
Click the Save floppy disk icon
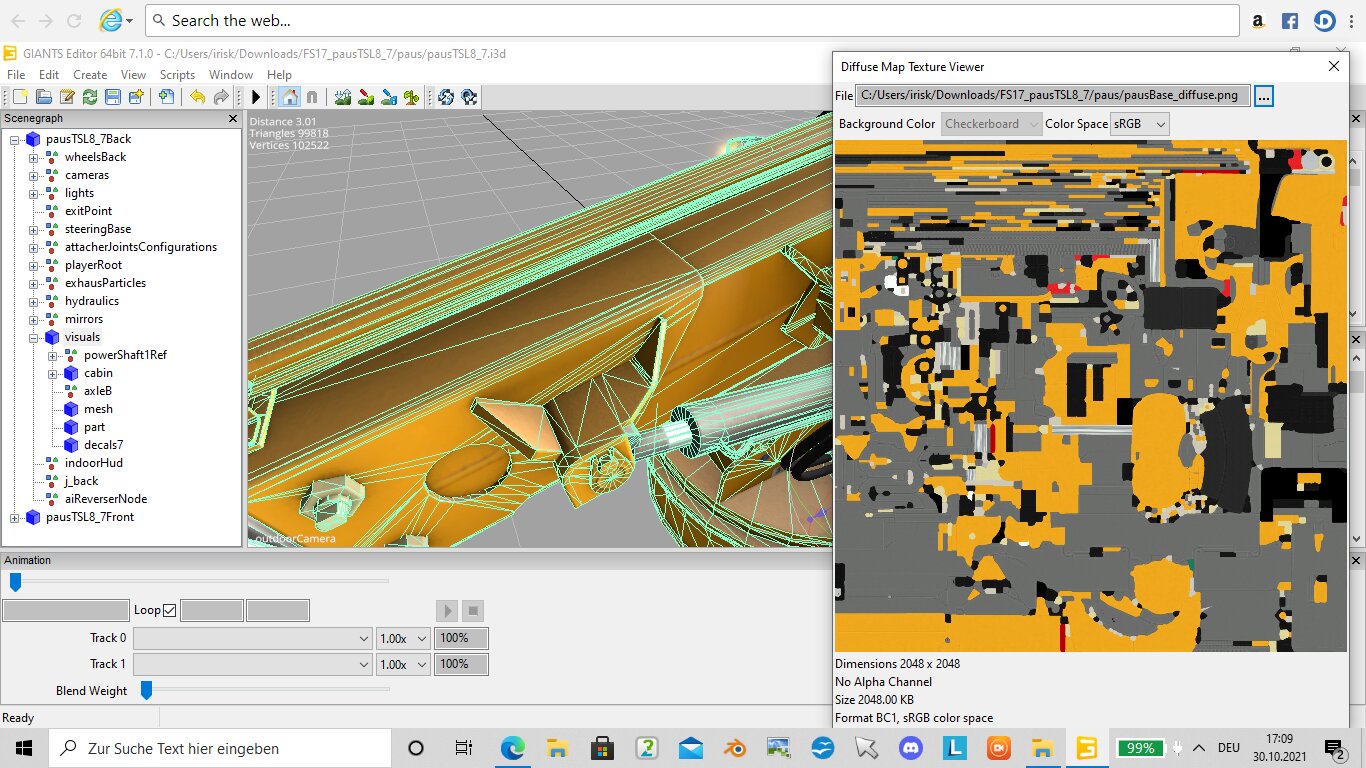click(113, 97)
